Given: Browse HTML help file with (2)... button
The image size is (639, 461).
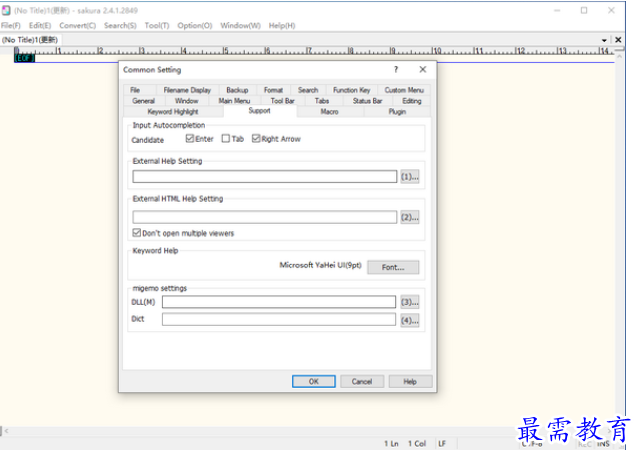Looking at the screenshot, I should (409, 217).
